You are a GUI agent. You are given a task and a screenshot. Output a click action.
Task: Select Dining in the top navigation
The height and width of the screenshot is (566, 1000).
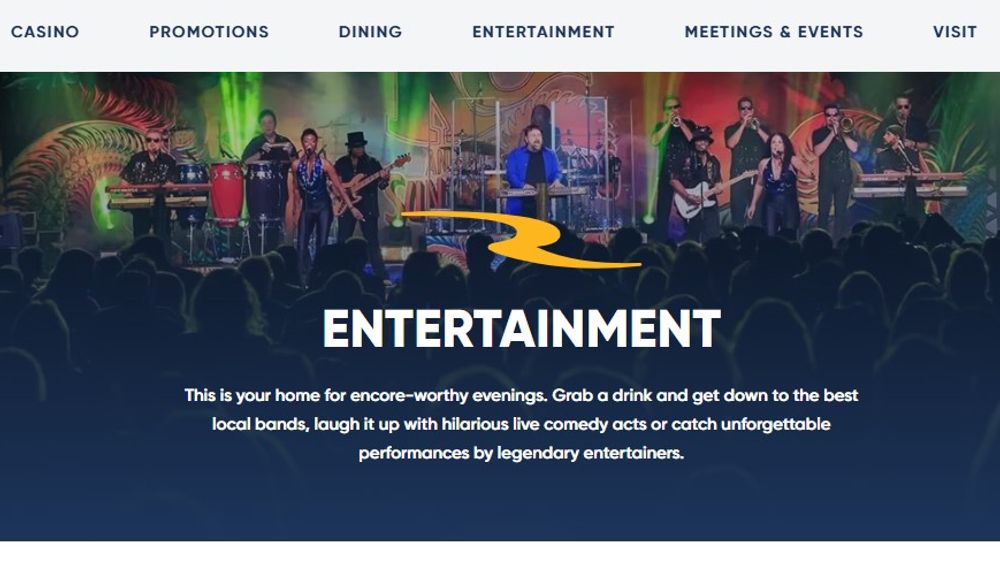[371, 32]
